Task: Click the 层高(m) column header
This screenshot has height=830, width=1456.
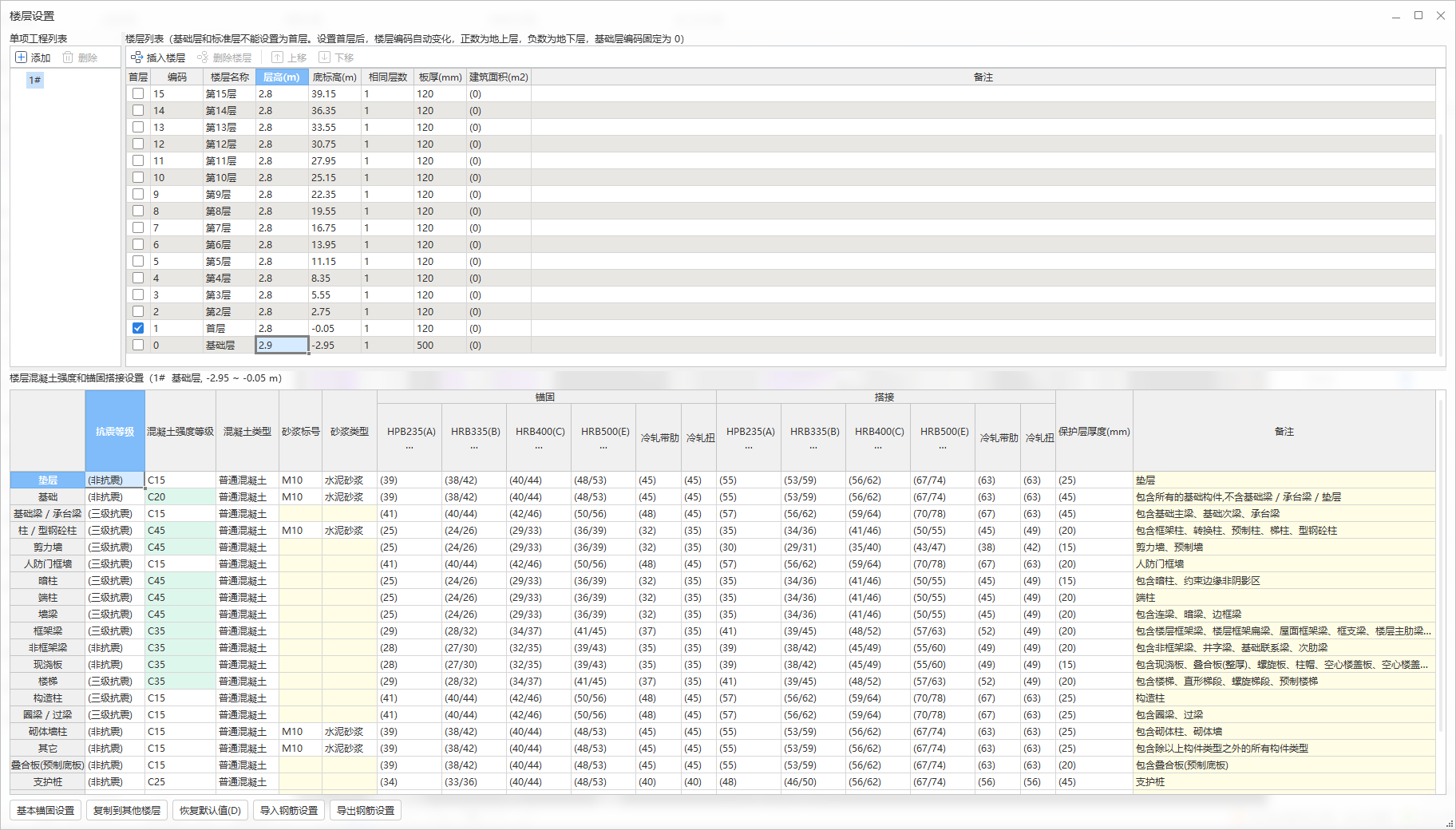Action: click(282, 77)
